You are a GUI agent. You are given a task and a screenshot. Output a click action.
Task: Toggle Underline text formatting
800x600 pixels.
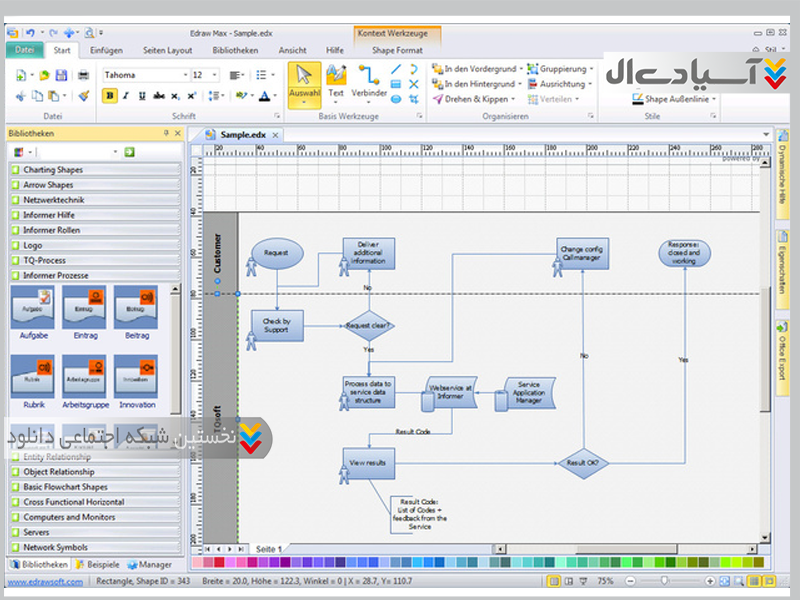click(142, 96)
